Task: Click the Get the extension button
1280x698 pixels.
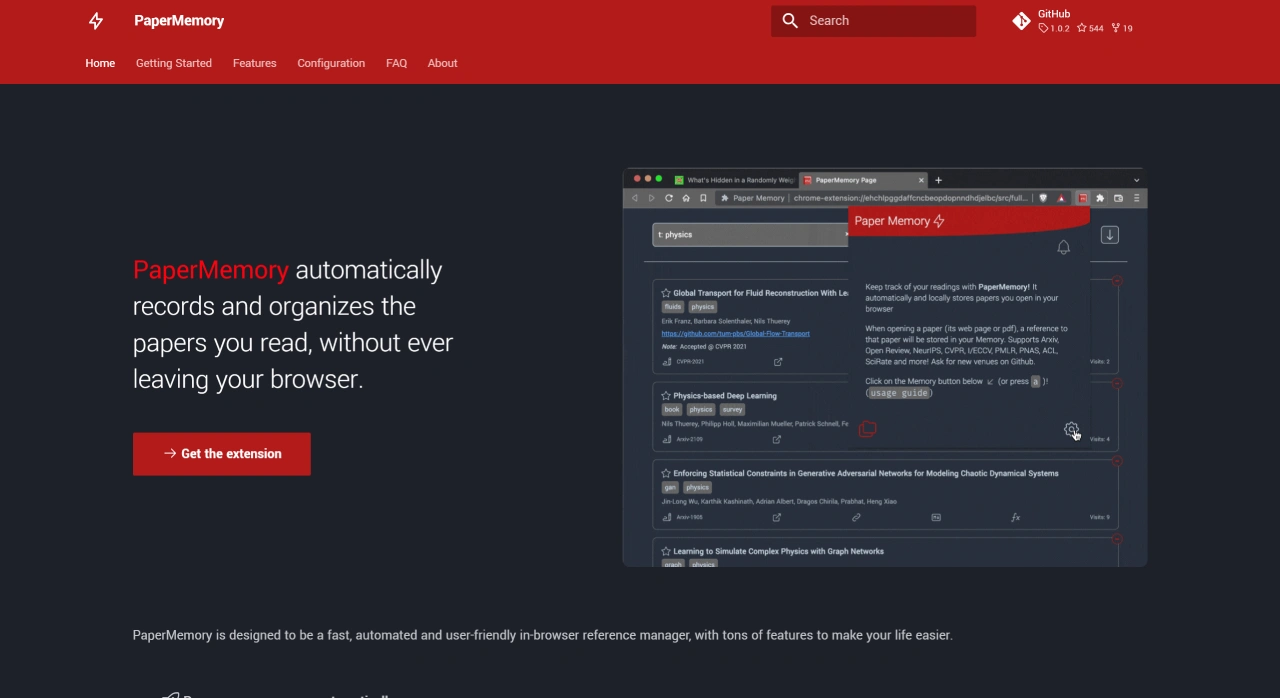Action: coord(222,454)
